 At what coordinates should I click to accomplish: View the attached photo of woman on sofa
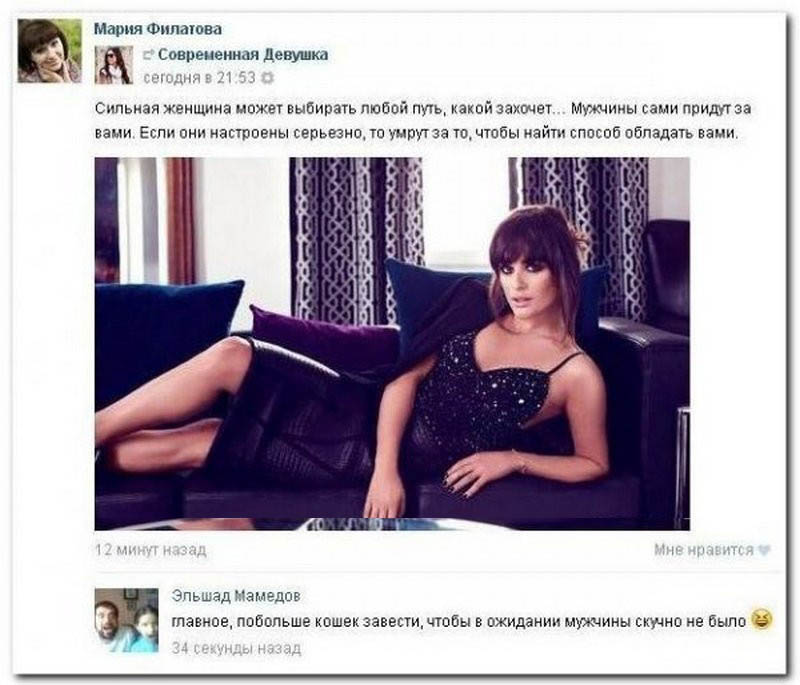point(392,344)
